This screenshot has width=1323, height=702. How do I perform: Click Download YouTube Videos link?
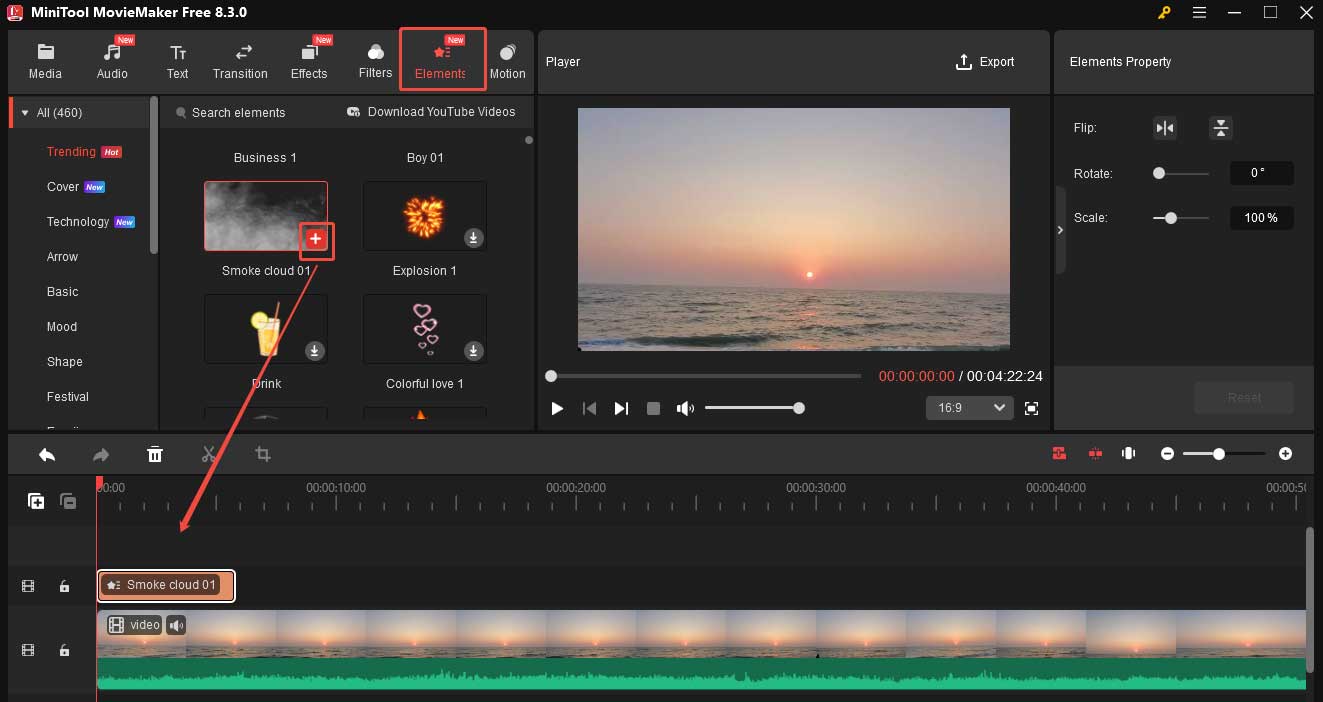coord(431,112)
